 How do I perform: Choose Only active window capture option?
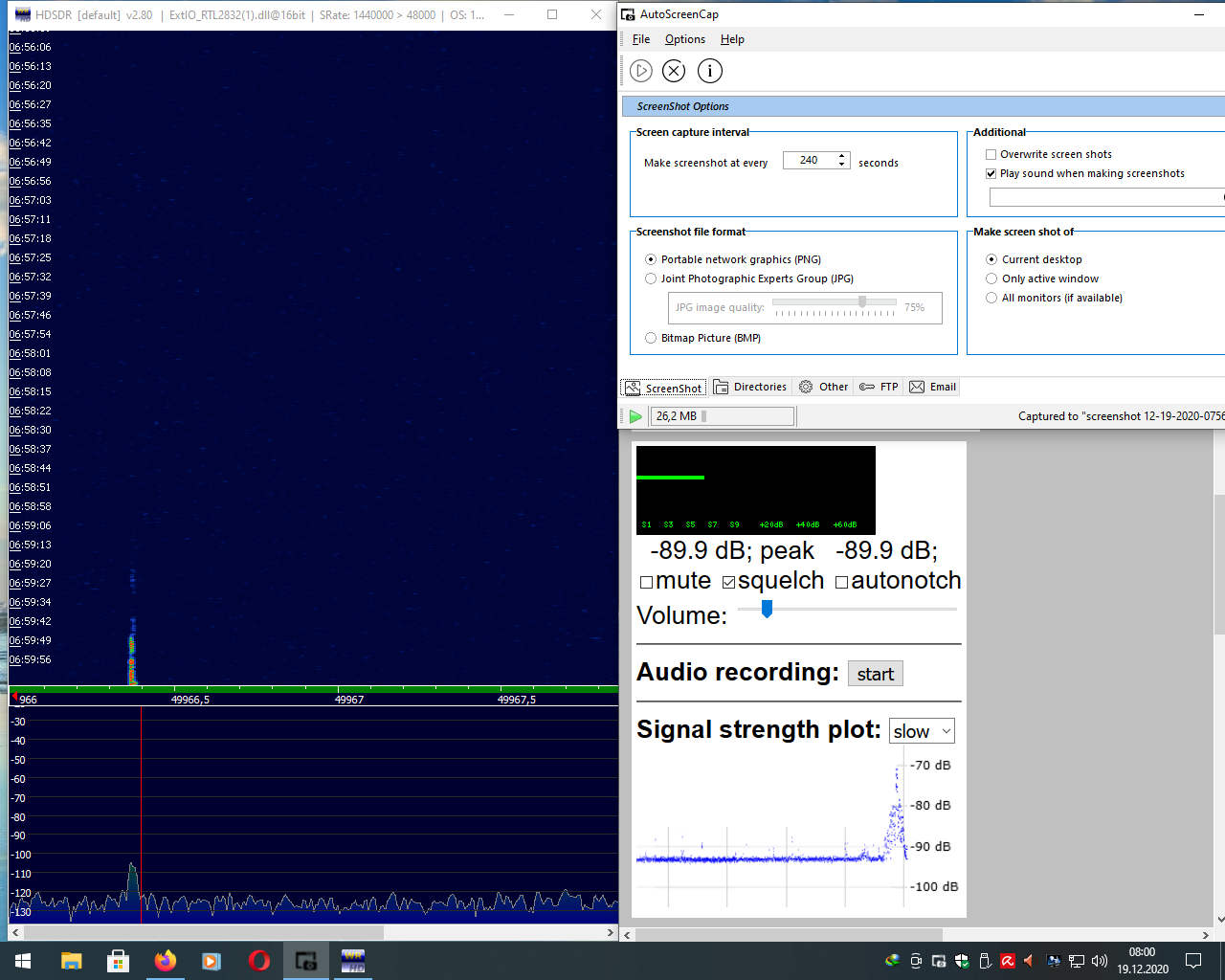click(x=991, y=278)
